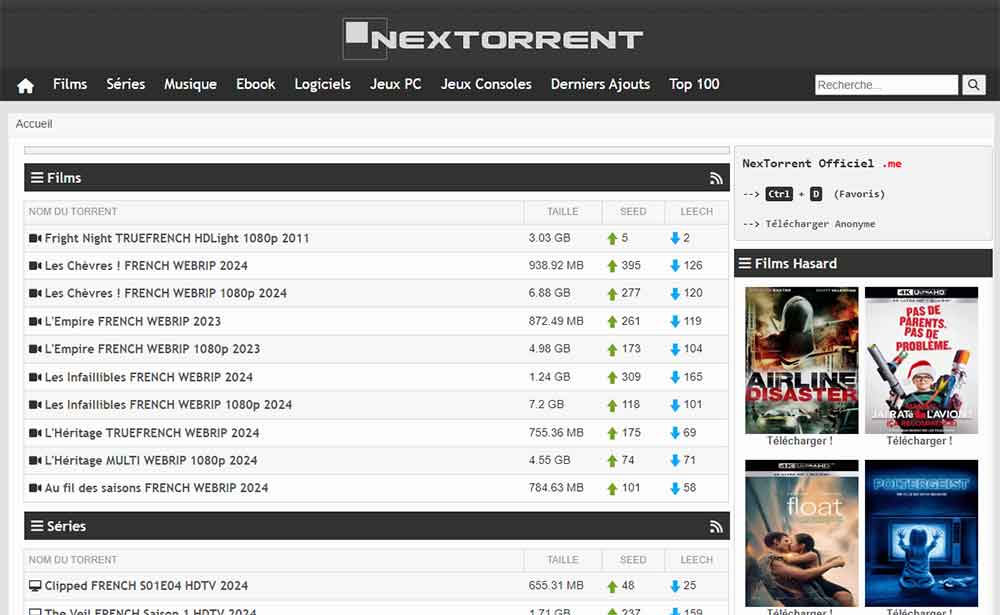Image resolution: width=1000 pixels, height=615 pixels.
Task: Click the hamburger icon on the Films Hasard header
Action: 744,263
